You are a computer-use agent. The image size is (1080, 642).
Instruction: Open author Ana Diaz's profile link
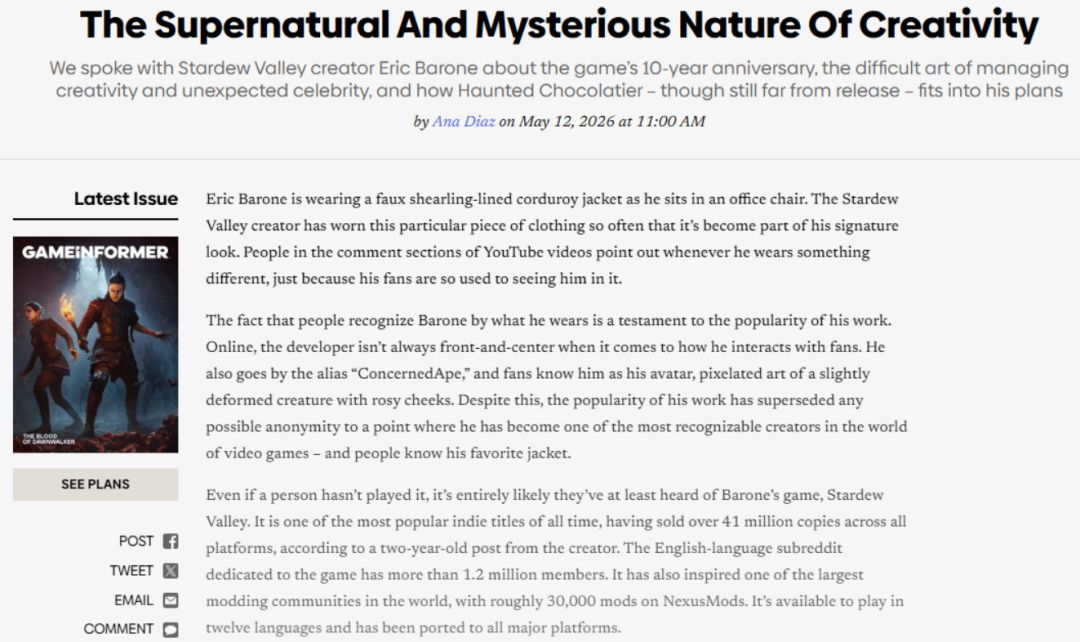(x=464, y=122)
